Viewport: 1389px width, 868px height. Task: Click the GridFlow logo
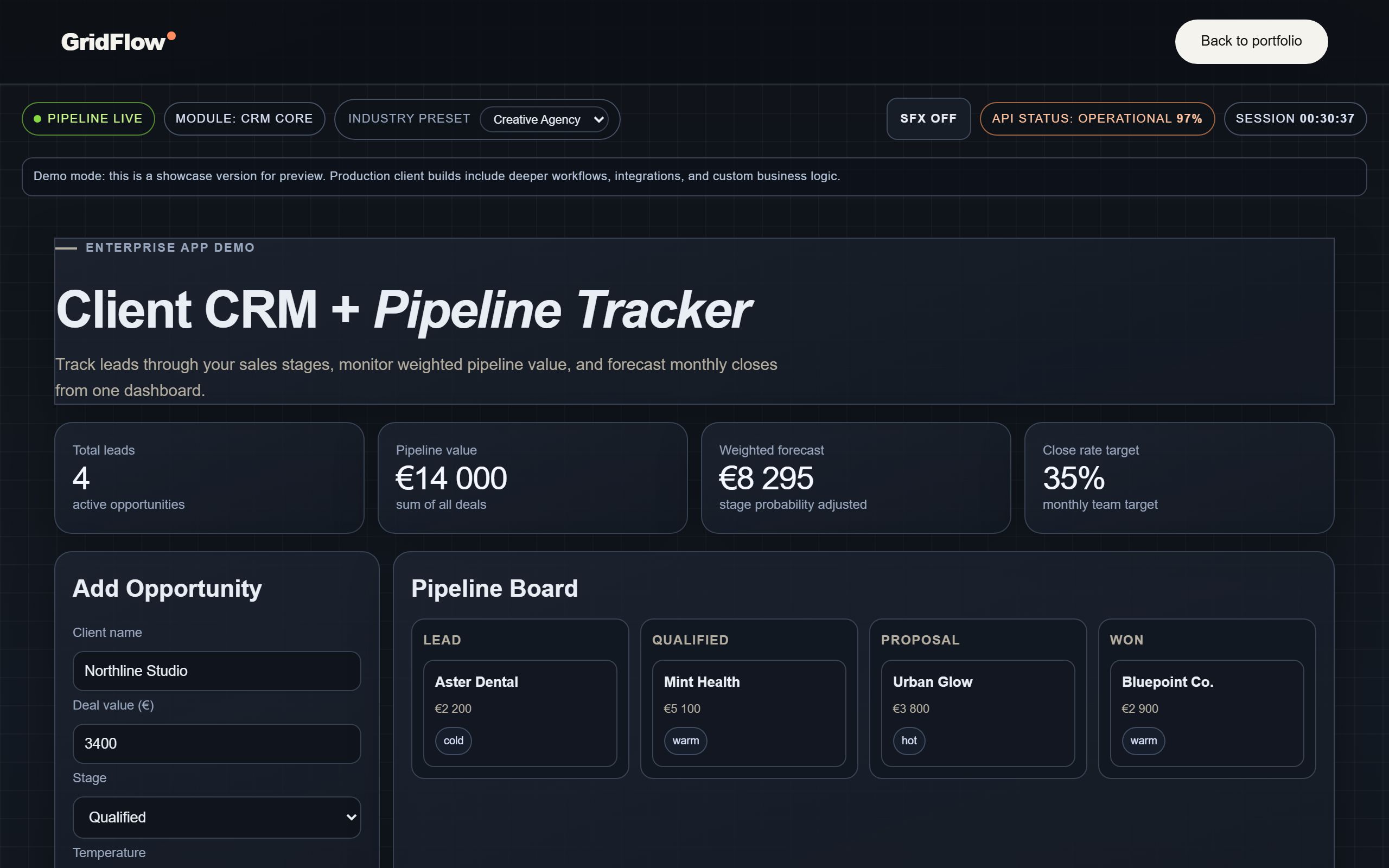[118, 41]
